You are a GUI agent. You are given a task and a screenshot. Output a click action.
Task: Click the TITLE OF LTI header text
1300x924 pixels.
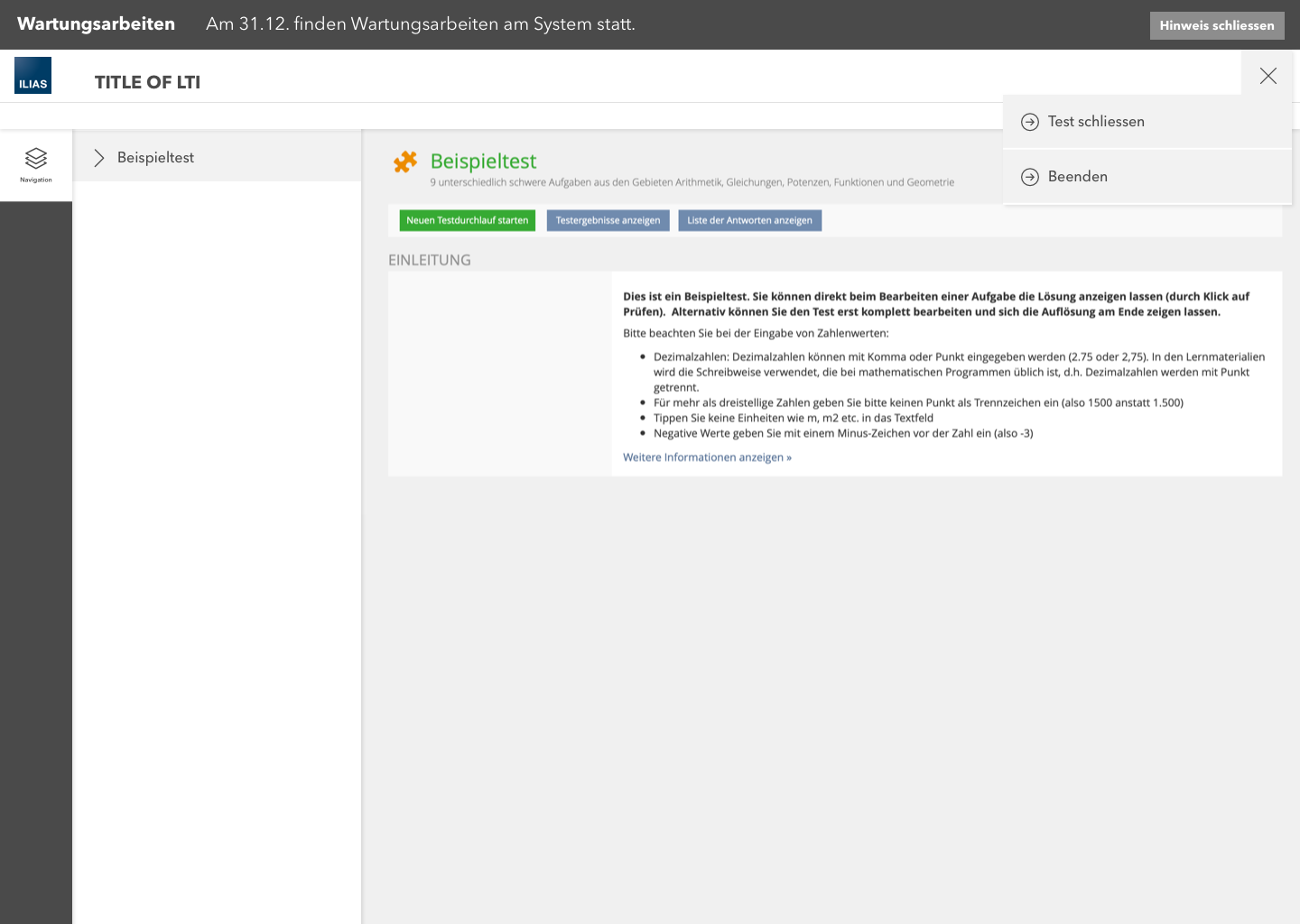(x=147, y=82)
